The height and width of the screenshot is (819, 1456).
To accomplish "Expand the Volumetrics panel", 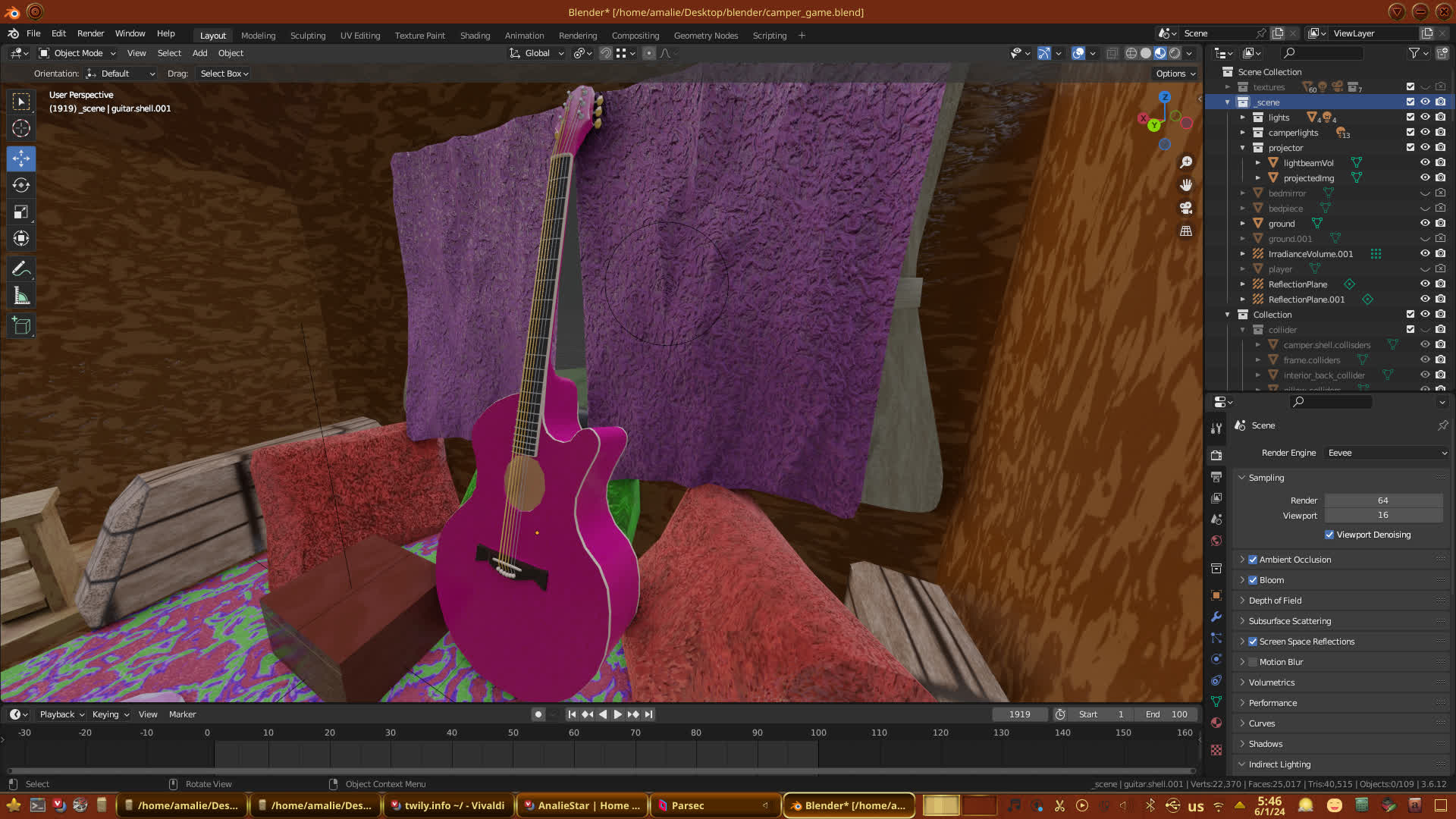I will coord(1272,682).
